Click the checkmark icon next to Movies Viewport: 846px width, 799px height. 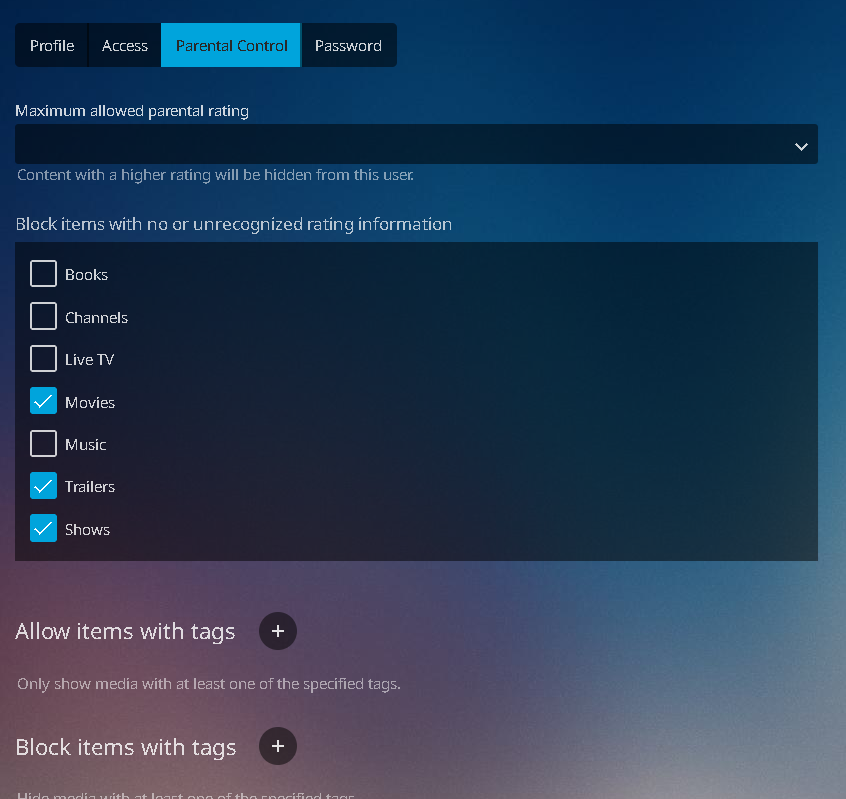point(43,402)
